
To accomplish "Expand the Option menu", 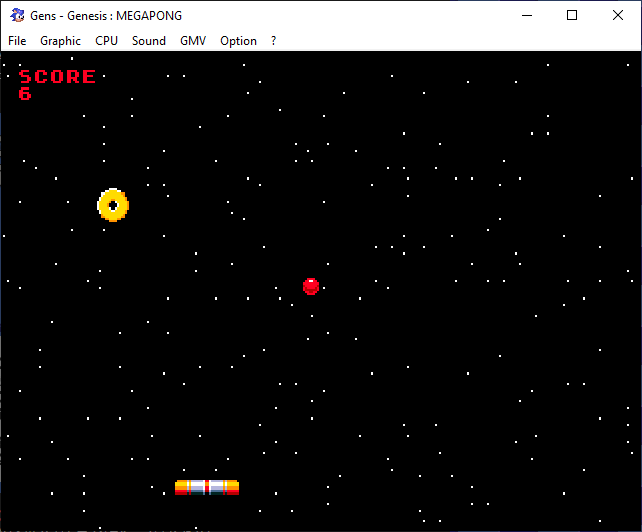I will [x=238, y=41].
